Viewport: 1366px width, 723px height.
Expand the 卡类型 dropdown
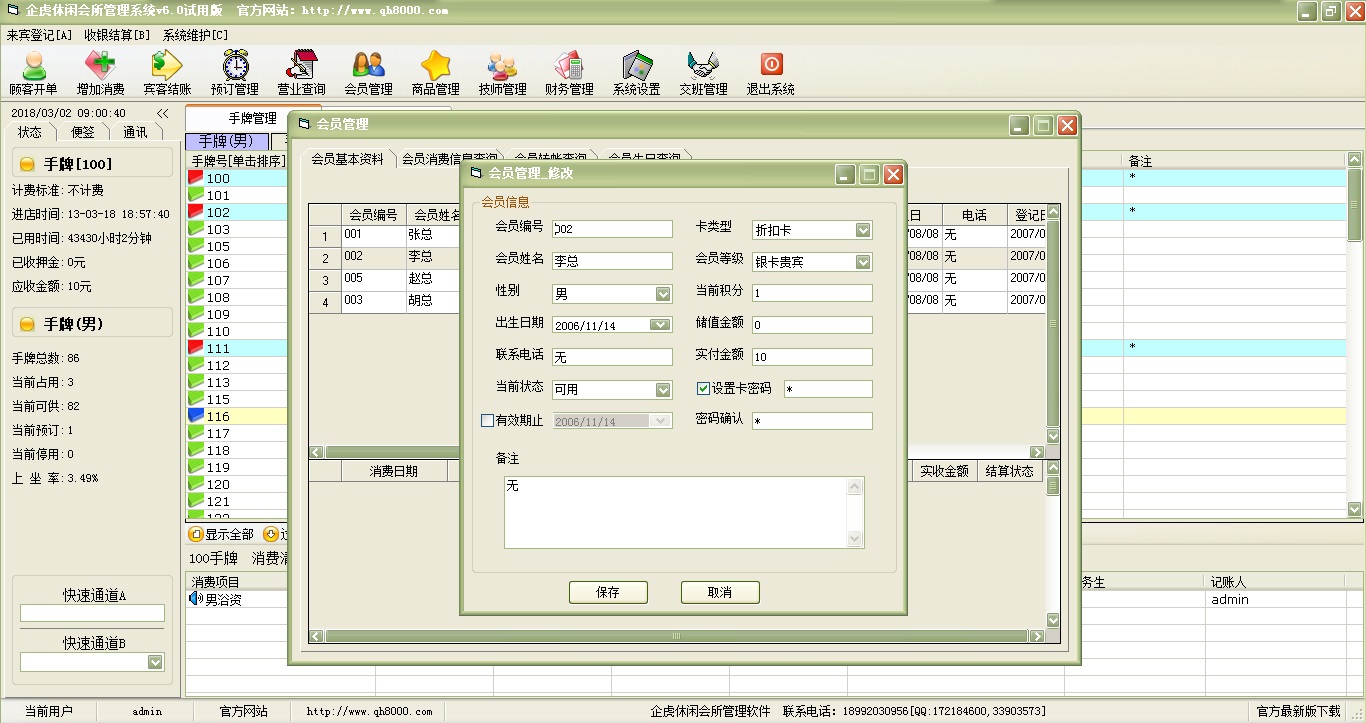[863, 230]
